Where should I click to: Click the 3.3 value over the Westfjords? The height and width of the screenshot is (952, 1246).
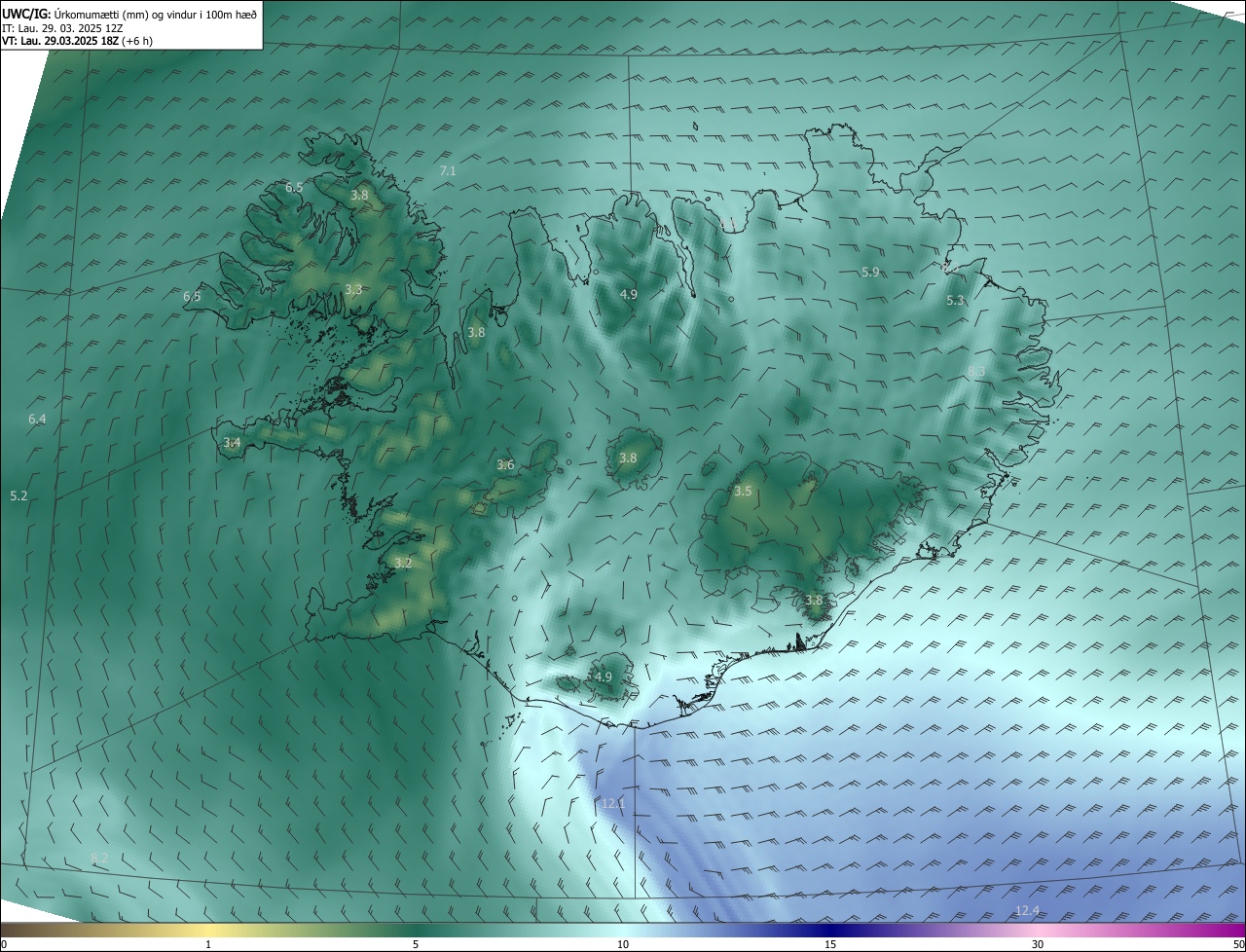[x=353, y=289]
